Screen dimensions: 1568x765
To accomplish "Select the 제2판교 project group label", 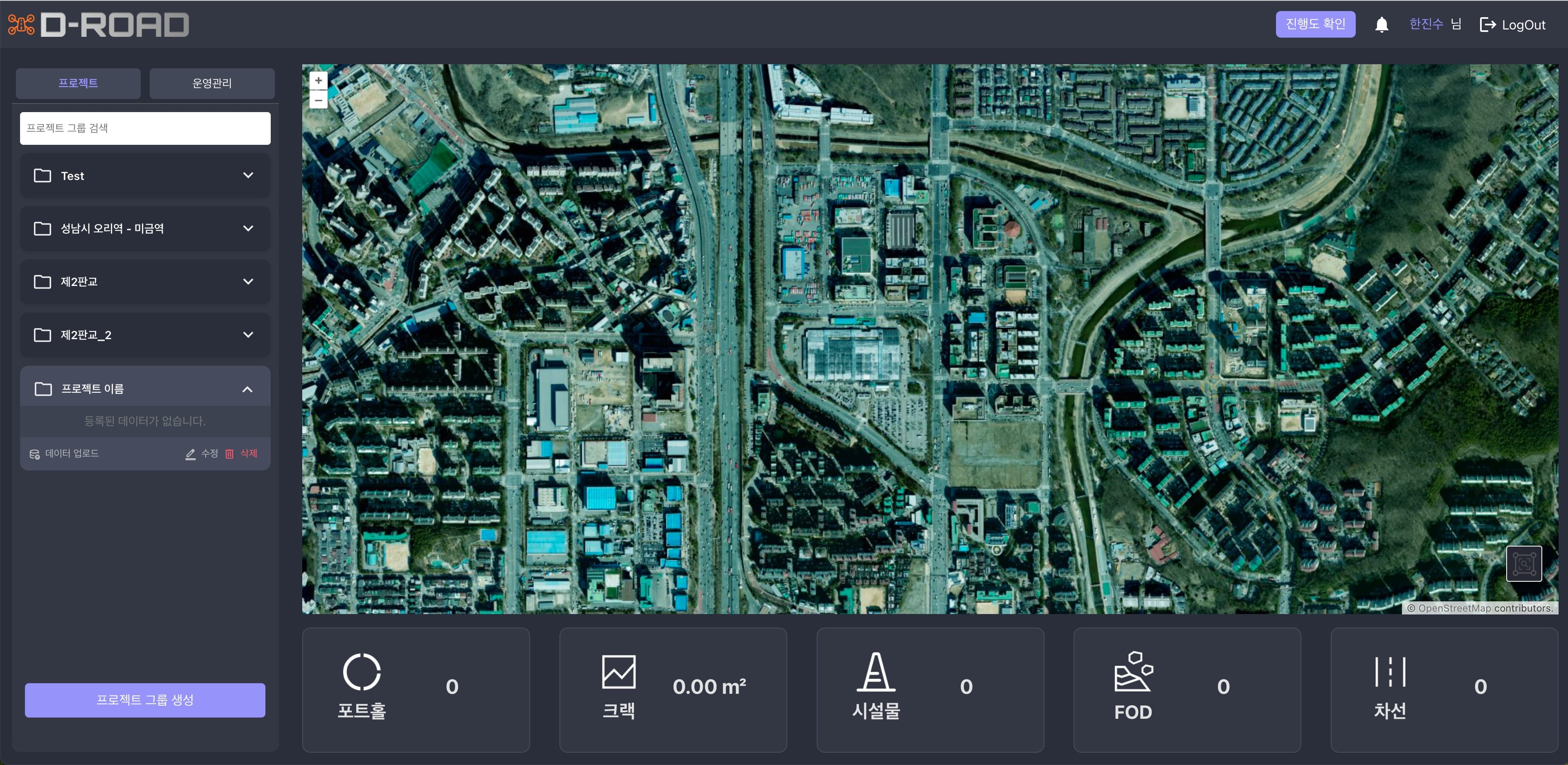I will pos(79,281).
